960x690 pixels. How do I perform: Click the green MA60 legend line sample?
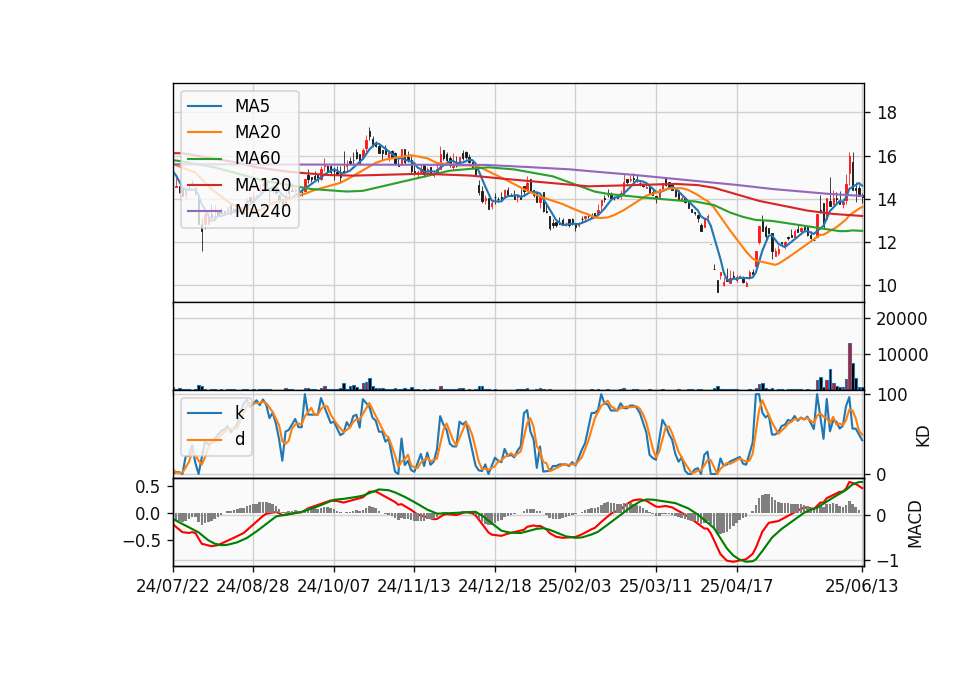click(x=204, y=159)
